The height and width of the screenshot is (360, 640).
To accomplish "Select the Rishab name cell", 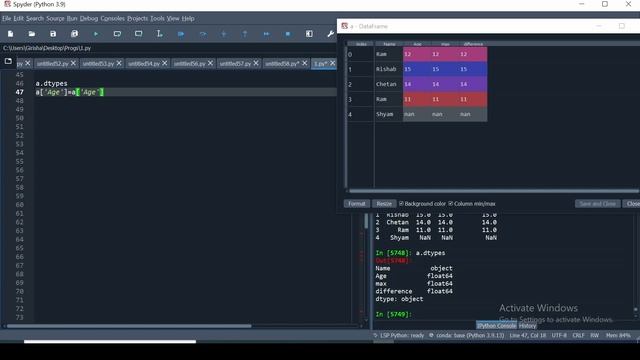I will tap(389, 69).
